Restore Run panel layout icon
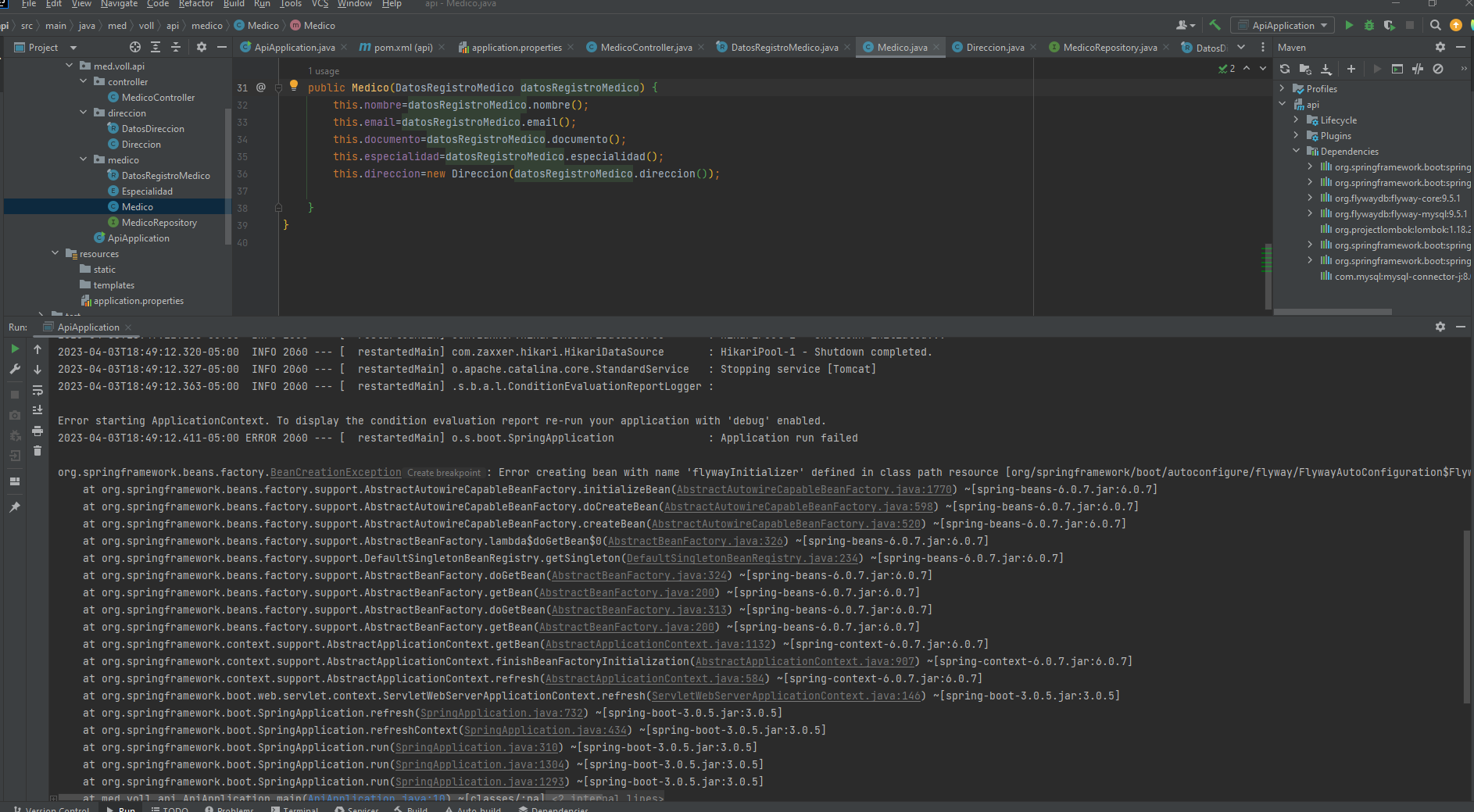Viewport: 1474px width, 812px height. click(15, 481)
